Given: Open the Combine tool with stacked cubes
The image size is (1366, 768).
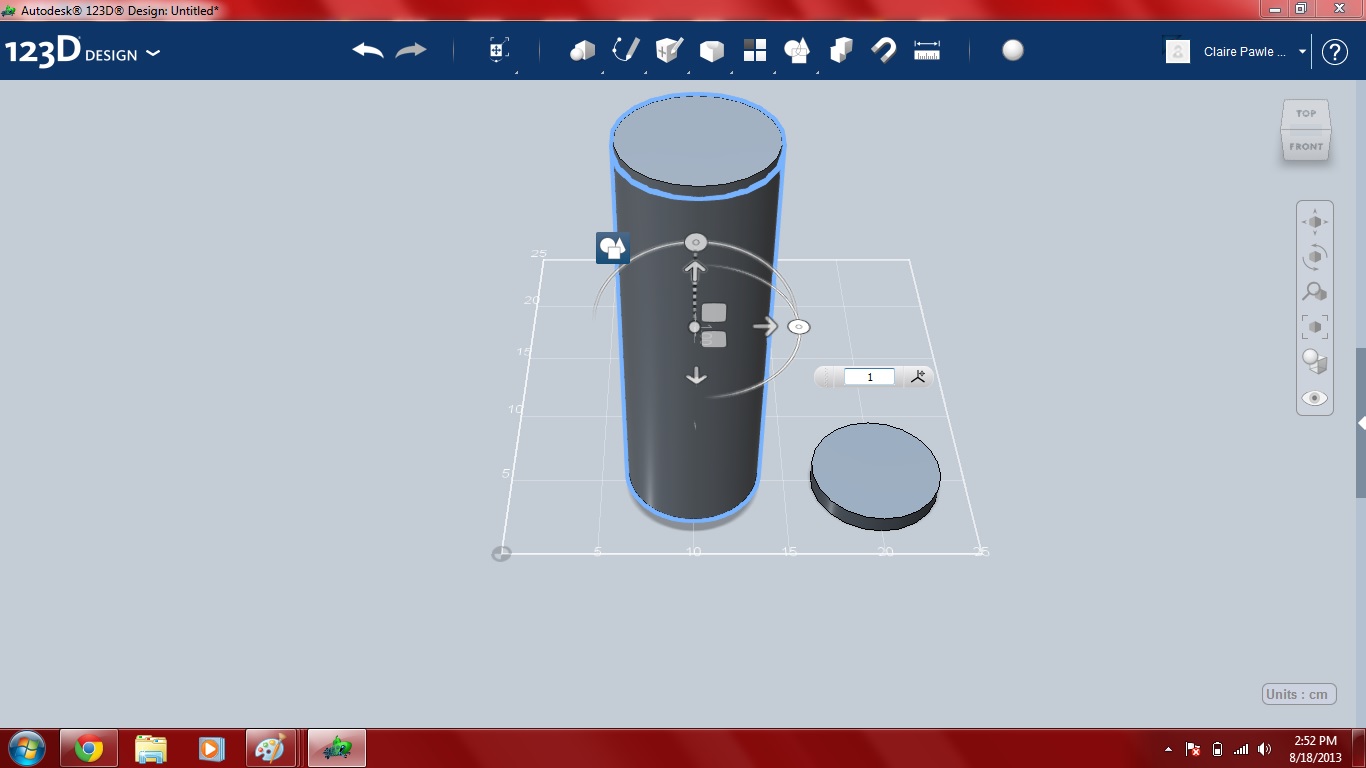Looking at the screenshot, I should 841,50.
